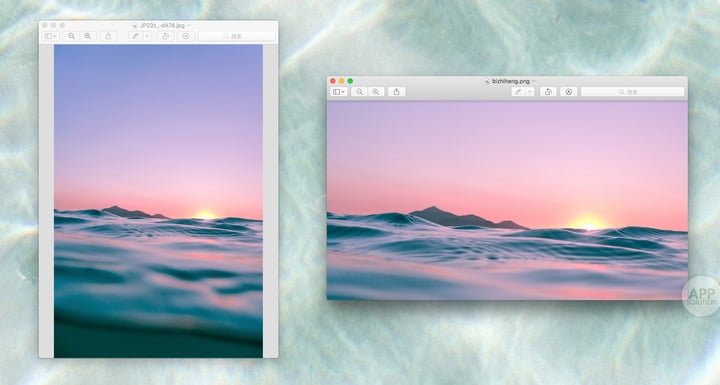Zoom in on the bizhiheng.png image
720x385 pixels.
coord(376,92)
